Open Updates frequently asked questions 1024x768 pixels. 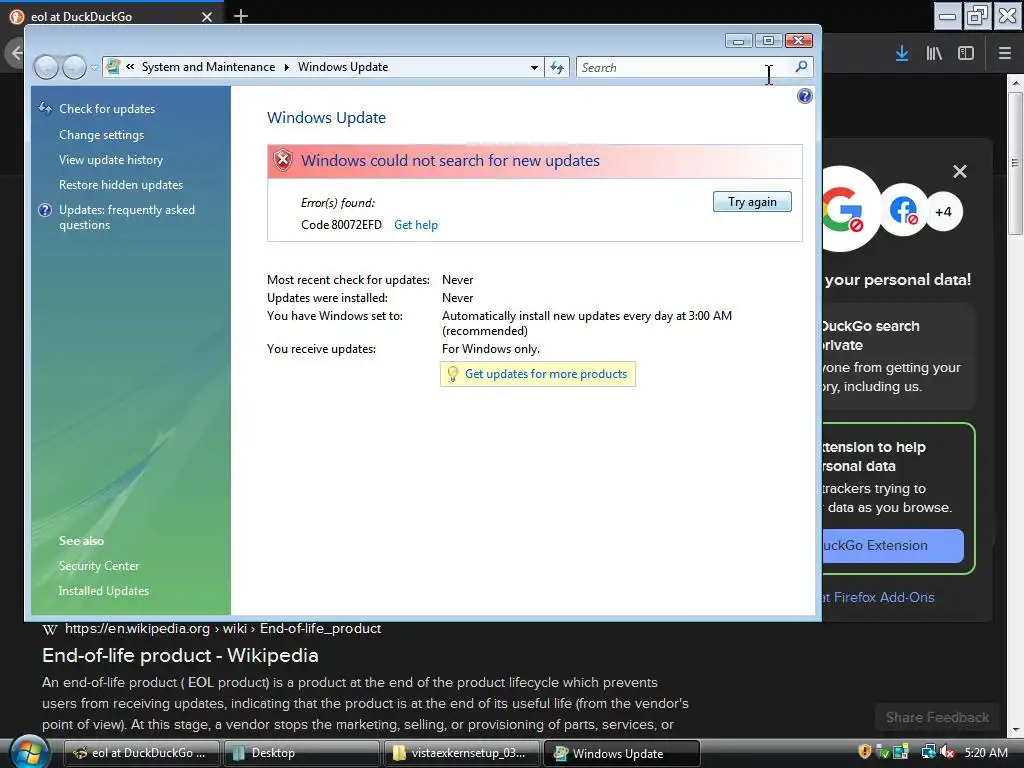click(x=127, y=217)
